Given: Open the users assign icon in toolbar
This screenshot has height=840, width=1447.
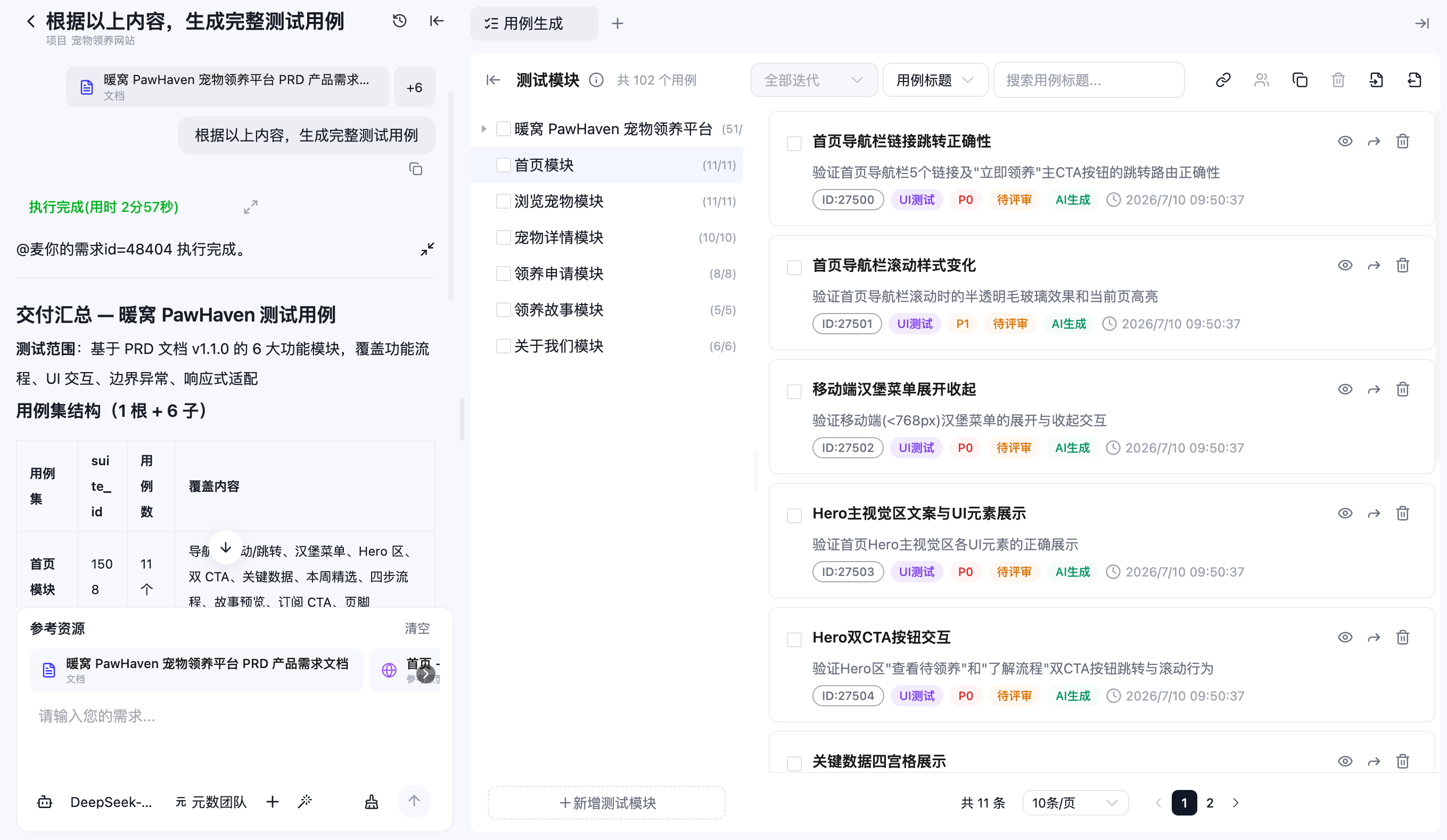Looking at the screenshot, I should [1262, 80].
